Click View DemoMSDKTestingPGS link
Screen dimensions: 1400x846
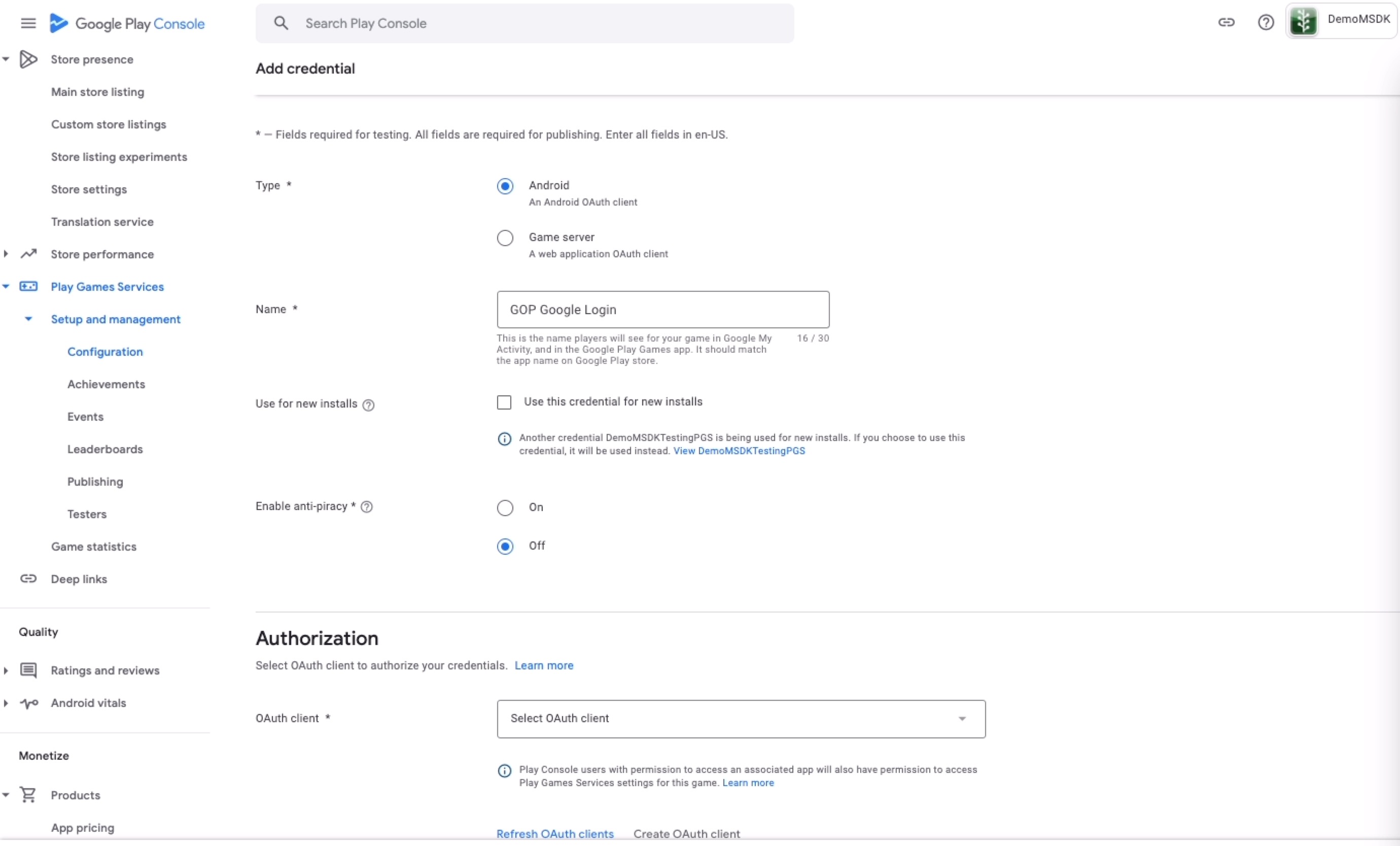tap(739, 451)
